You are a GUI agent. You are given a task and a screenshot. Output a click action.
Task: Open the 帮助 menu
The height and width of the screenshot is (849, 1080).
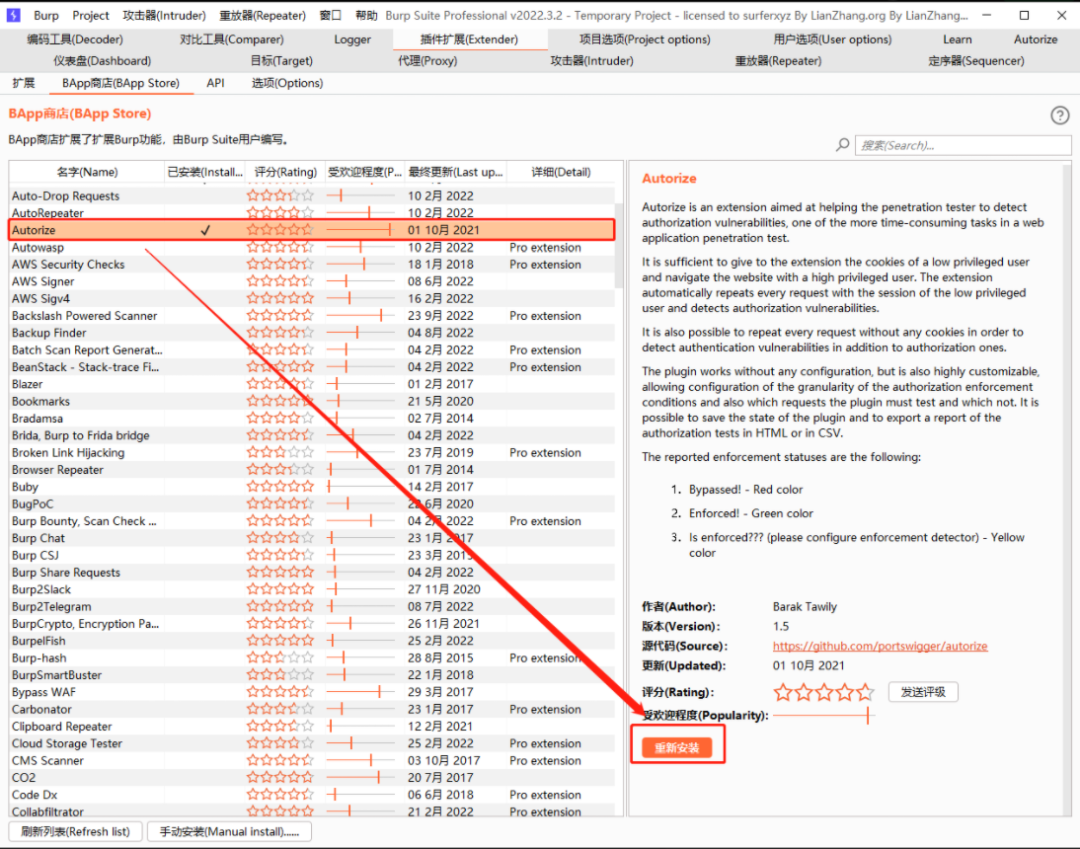[x=366, y=15]
